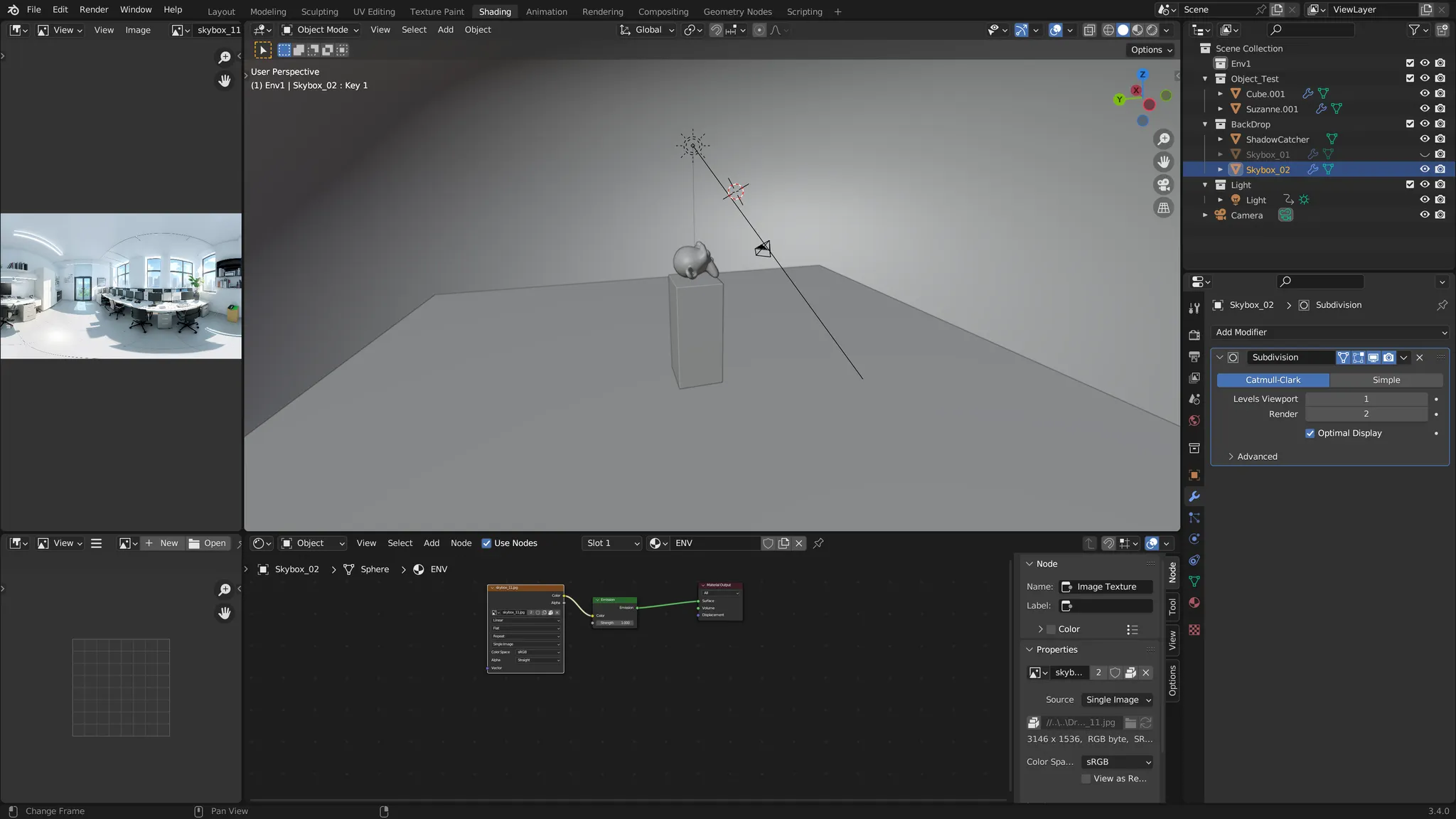Open the Add Modifier menu
This screenshot has height=819, width=1456.
(x=1330, y=332)
